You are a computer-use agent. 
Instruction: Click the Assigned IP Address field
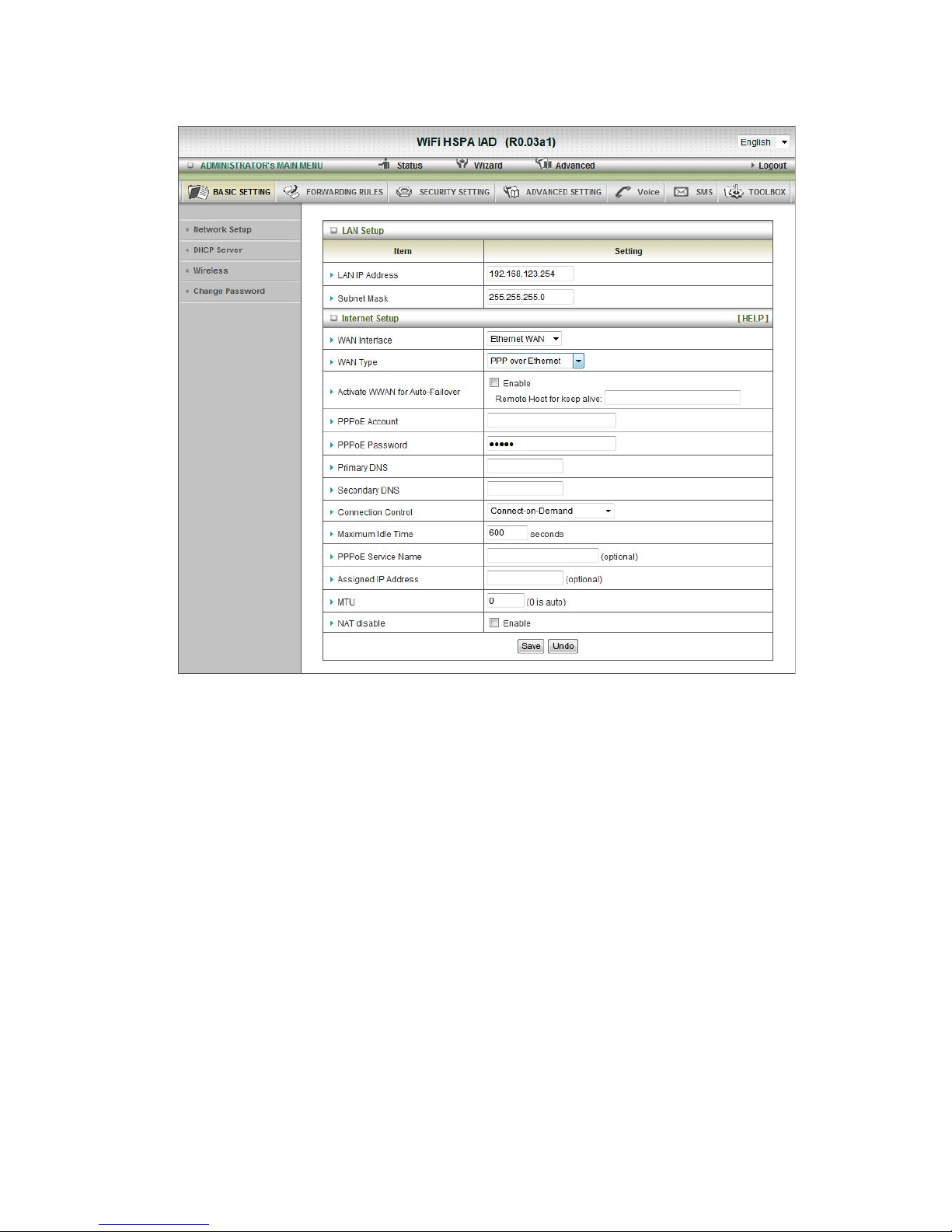[525, 578]
